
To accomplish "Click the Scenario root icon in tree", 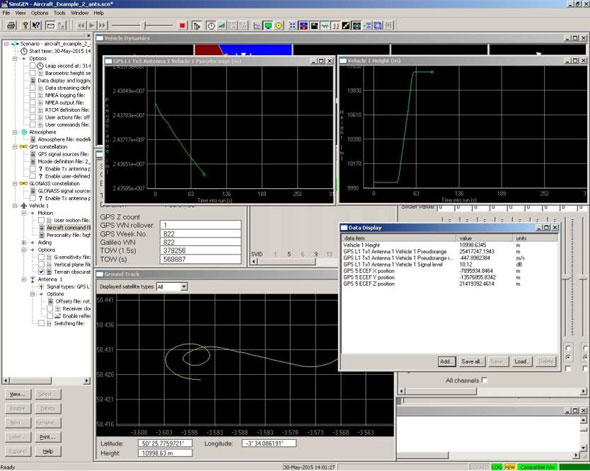I will click(15, 44).
